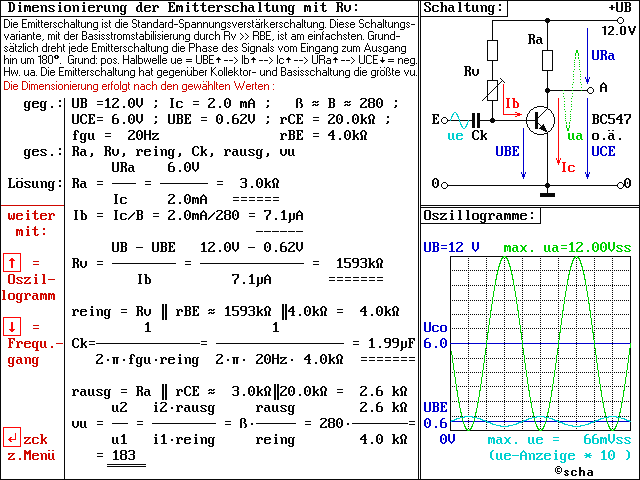The height and width of the screenshot is (480, 640).
Task: Click the 'ges.:' label
Action: click(x=43, y=151)
